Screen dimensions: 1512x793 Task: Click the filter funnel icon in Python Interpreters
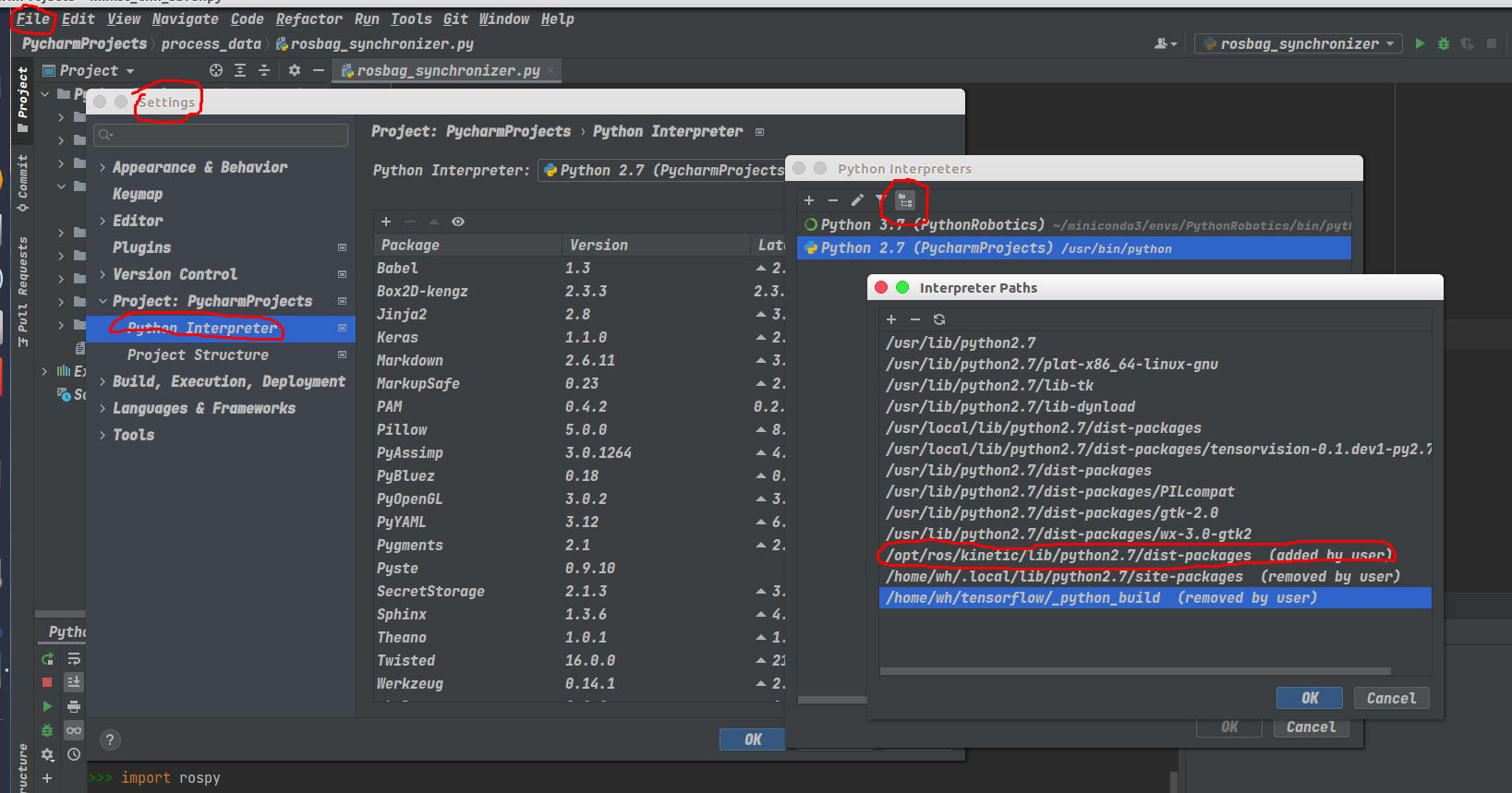[x=880, y=200]
